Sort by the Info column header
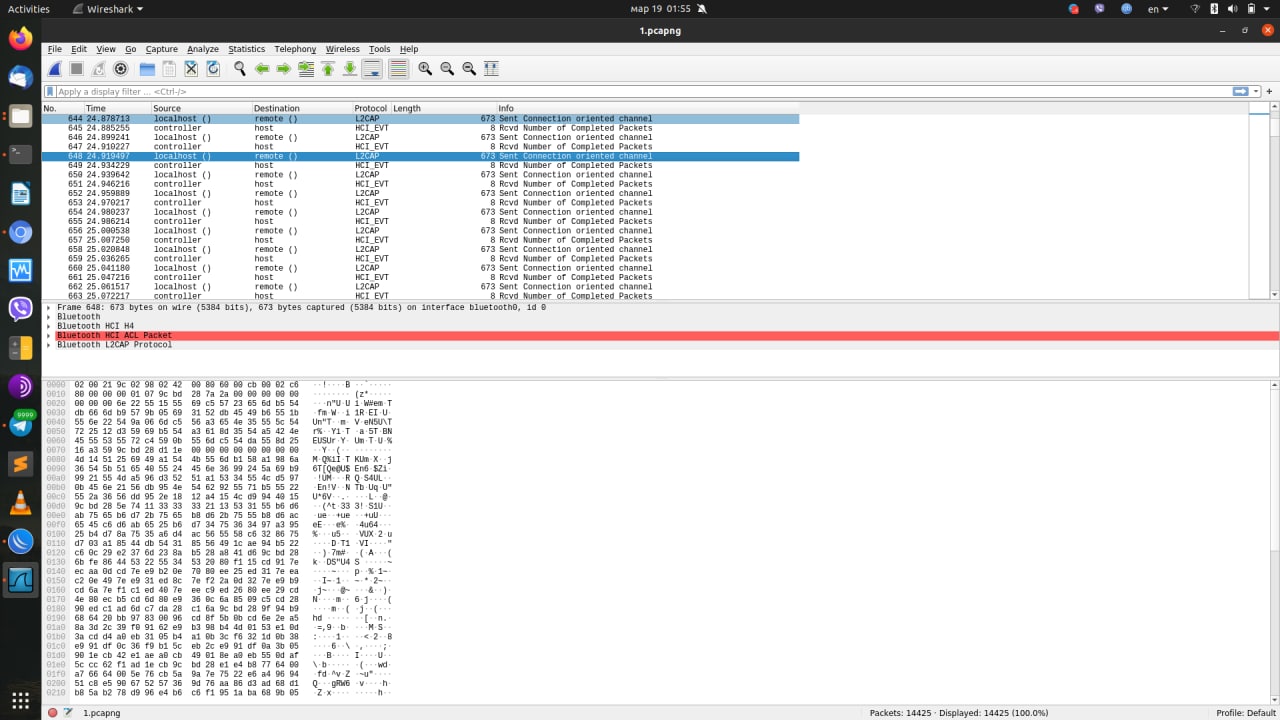This screenshot has width=1280, height=720. pos(872,108)
